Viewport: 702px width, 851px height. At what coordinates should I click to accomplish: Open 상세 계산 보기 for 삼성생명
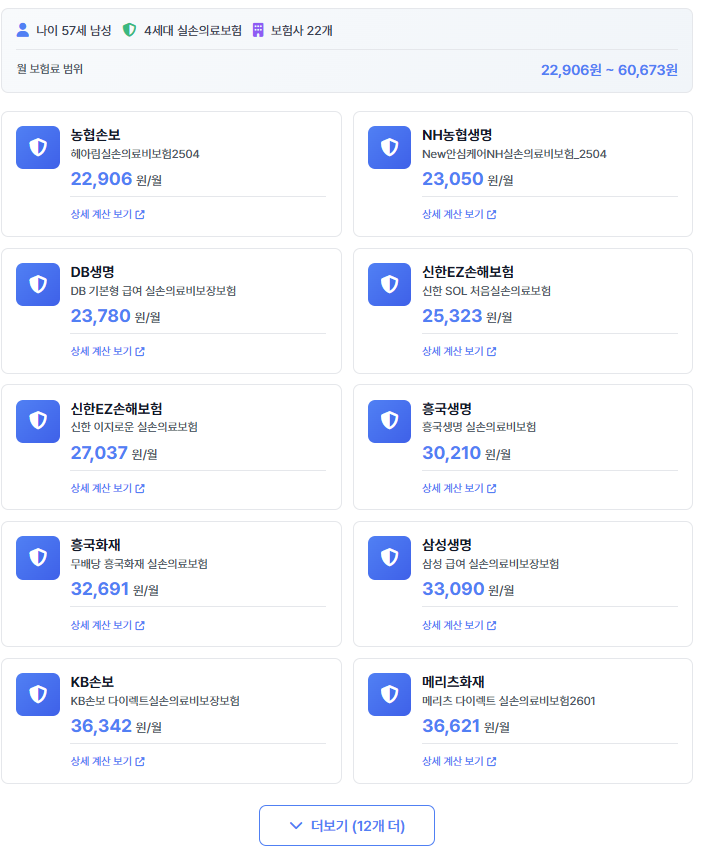click(x=459, y=625)
